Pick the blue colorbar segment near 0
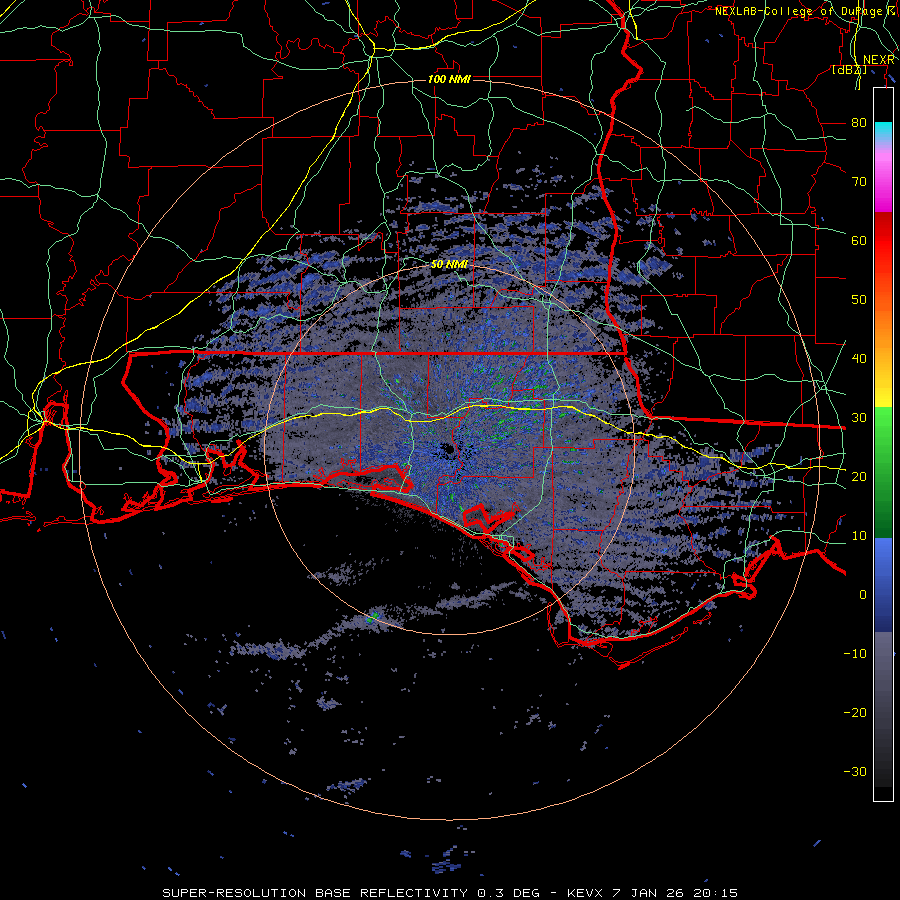 click(883, 585)
